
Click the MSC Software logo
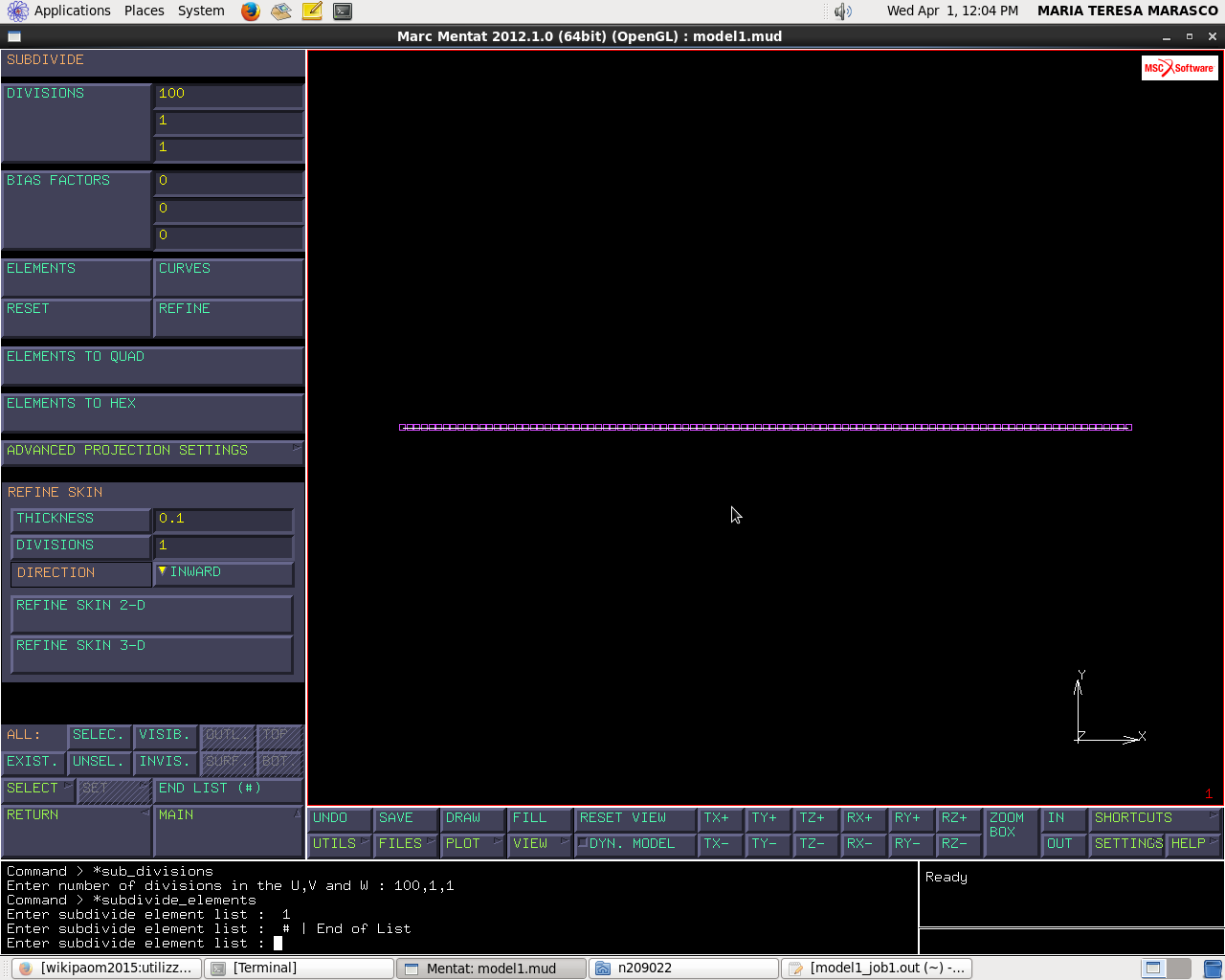1179,68
